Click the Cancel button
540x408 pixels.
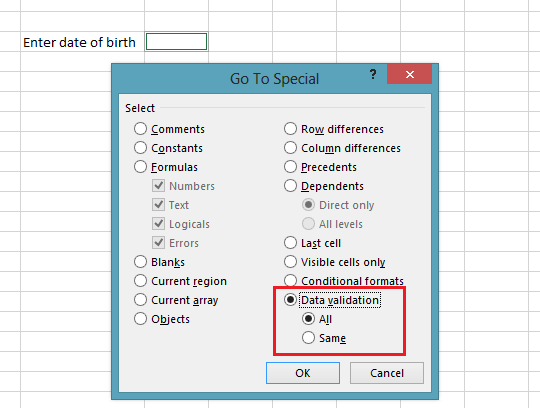click(x=387, y=373)
